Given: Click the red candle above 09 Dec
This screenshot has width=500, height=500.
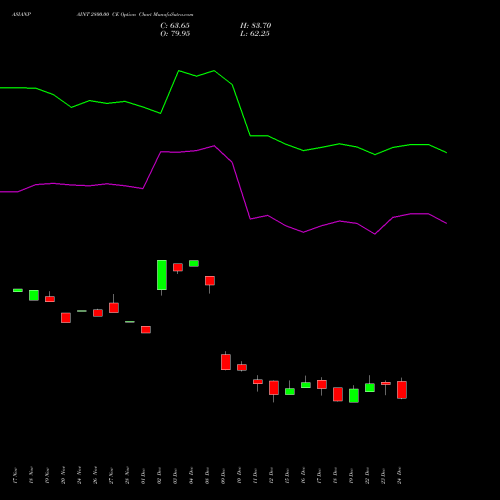Looking at the screenshot, I should coord(226,362).
